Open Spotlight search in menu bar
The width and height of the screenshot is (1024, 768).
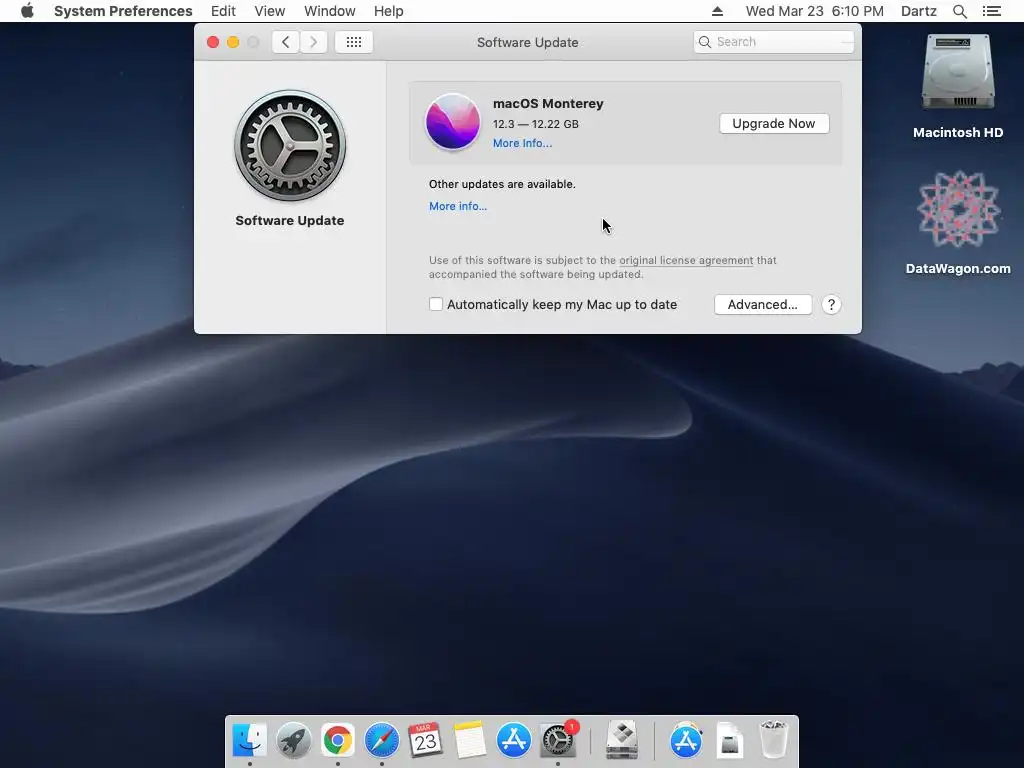click(x=959, y=11)
